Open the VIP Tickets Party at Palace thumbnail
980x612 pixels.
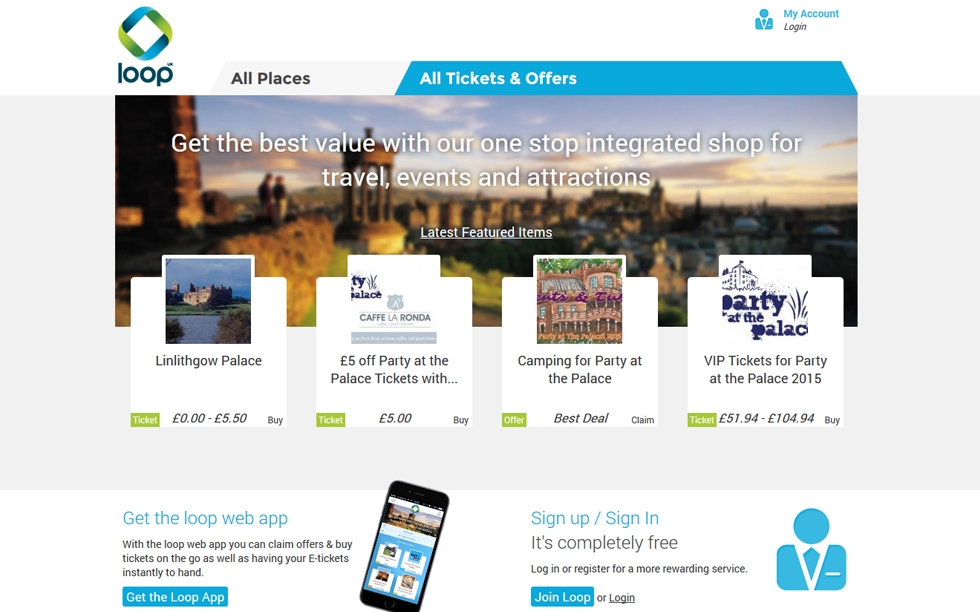pos(765,301)
